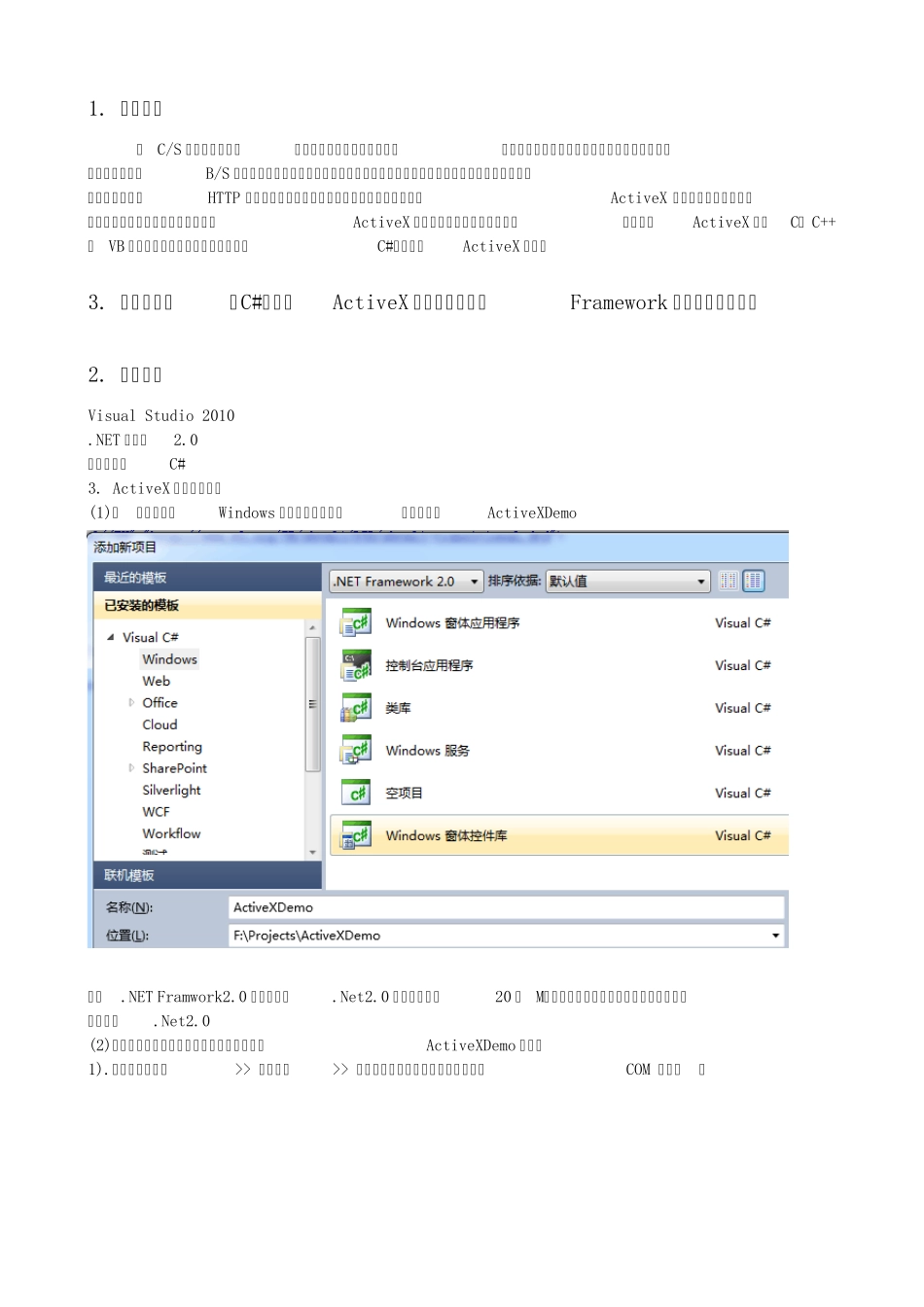Select Silverlight in the template tree
Screen dimensions: 924x1307
pyautogui.click(x=171, y=790)
